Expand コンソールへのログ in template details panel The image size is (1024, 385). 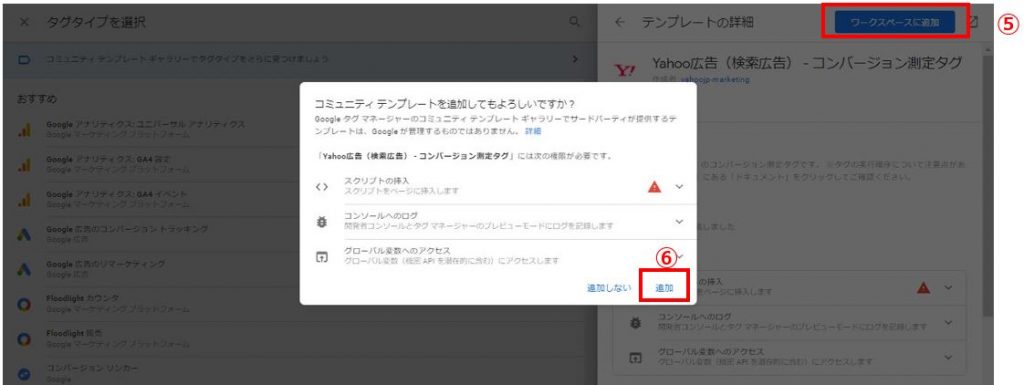[948, 322]
